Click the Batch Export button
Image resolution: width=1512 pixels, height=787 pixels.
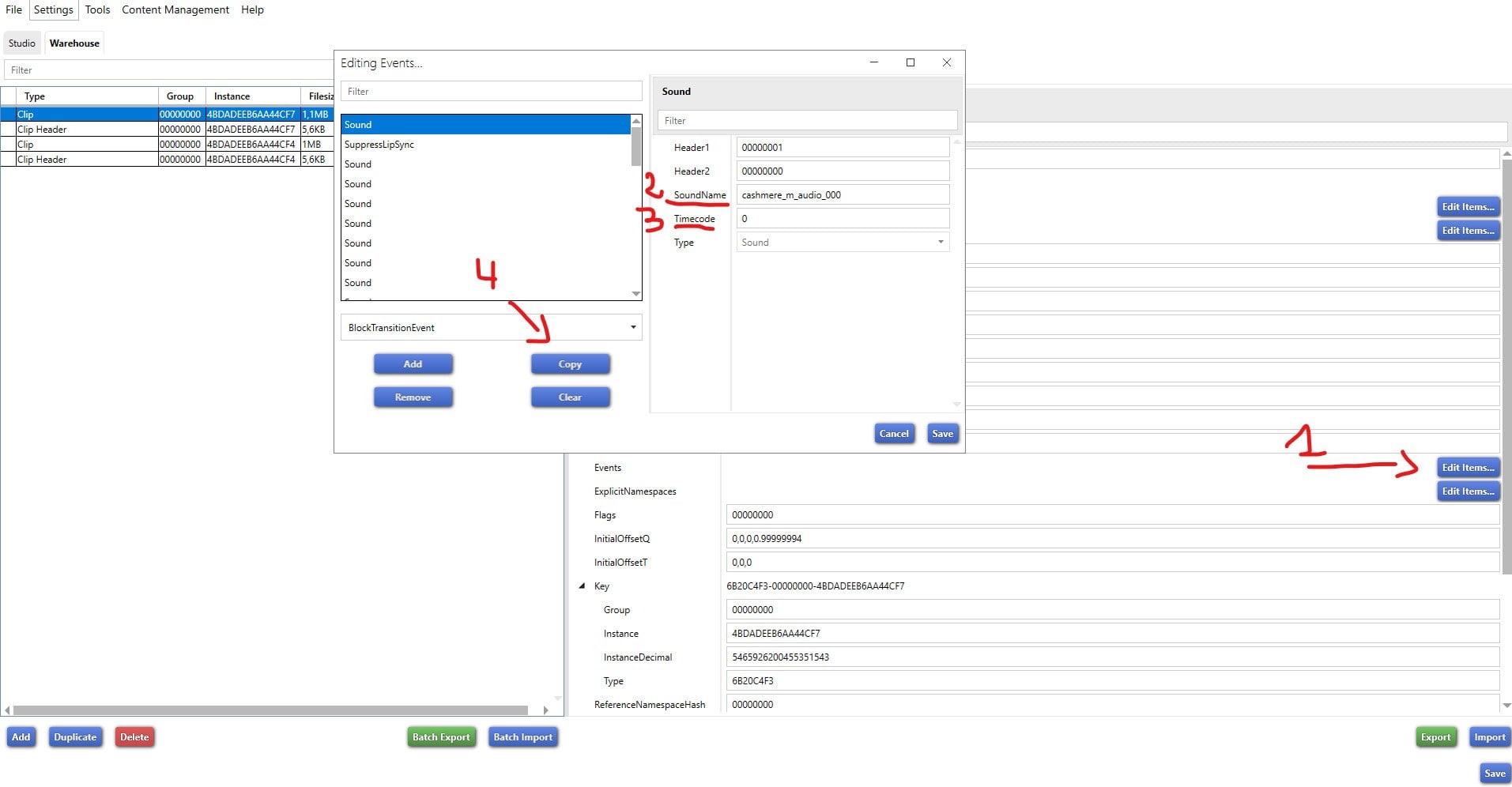click(x=441, y=737)
